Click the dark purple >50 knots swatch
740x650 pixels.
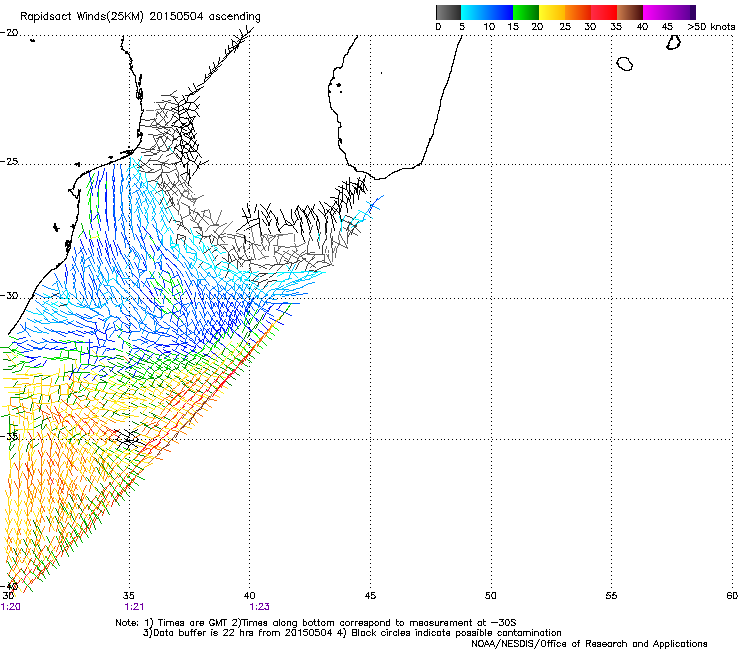click(693, 12)
